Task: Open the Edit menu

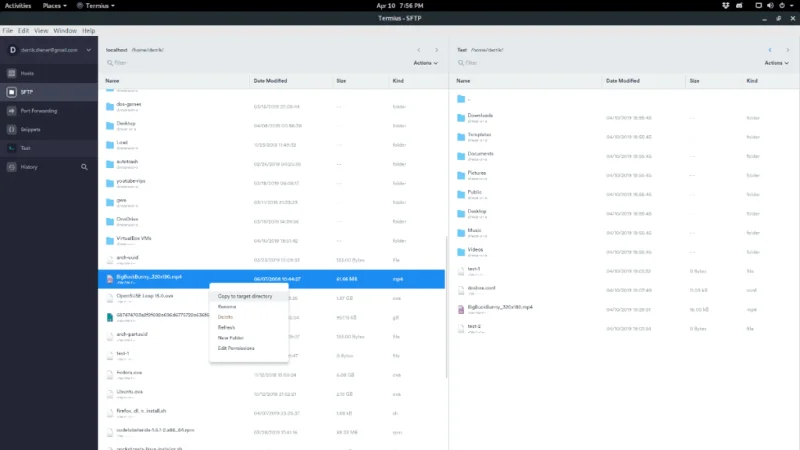Action: (23, 31)
